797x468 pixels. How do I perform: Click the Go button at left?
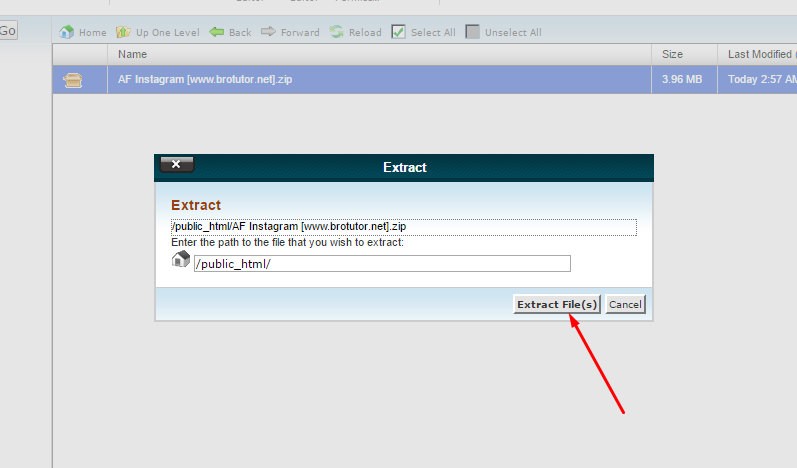point(8,30)
